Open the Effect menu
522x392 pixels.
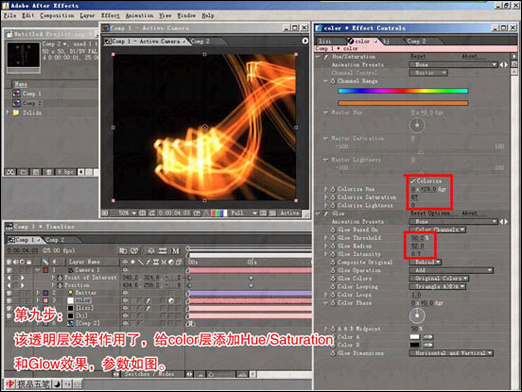(110, 15)
